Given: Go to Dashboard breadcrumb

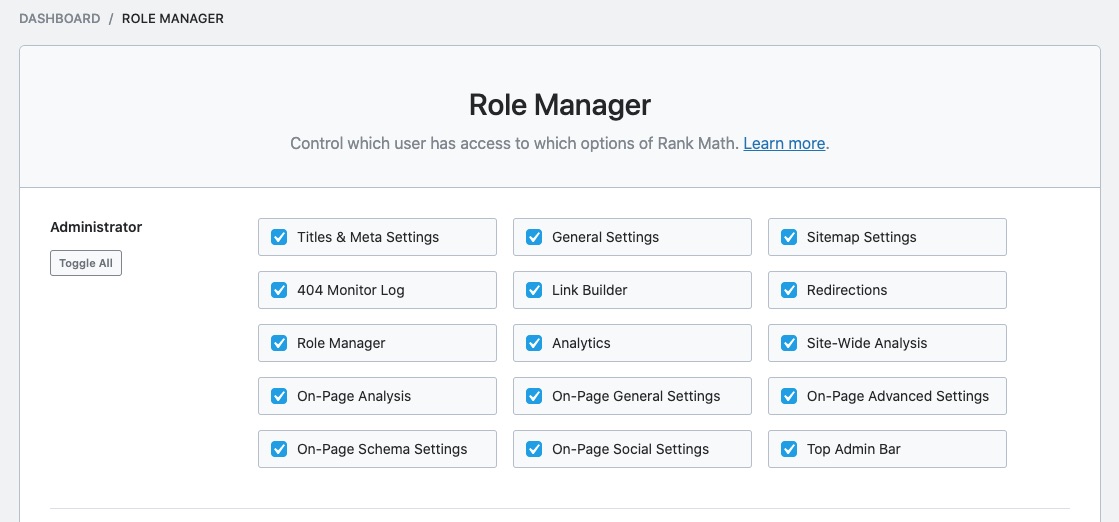Looking at the screenshot, I should click(60, 19).
